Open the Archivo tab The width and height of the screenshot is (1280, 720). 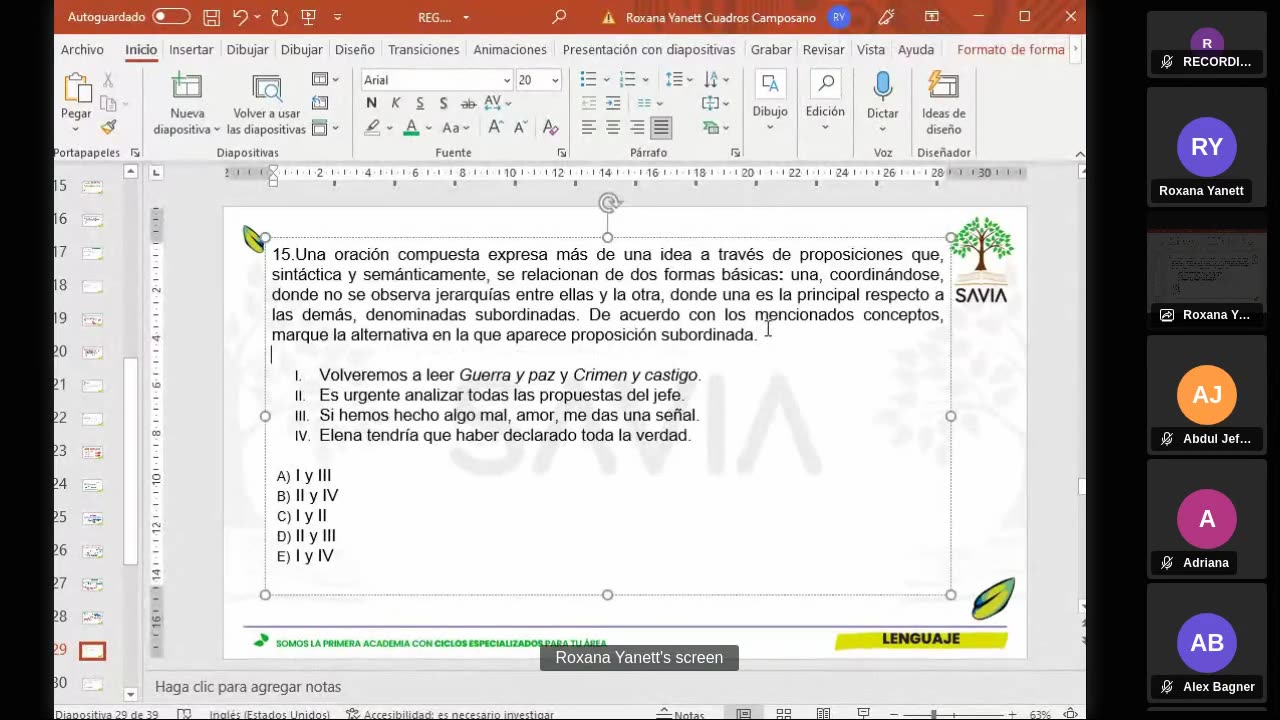click(x=82, y=49)
